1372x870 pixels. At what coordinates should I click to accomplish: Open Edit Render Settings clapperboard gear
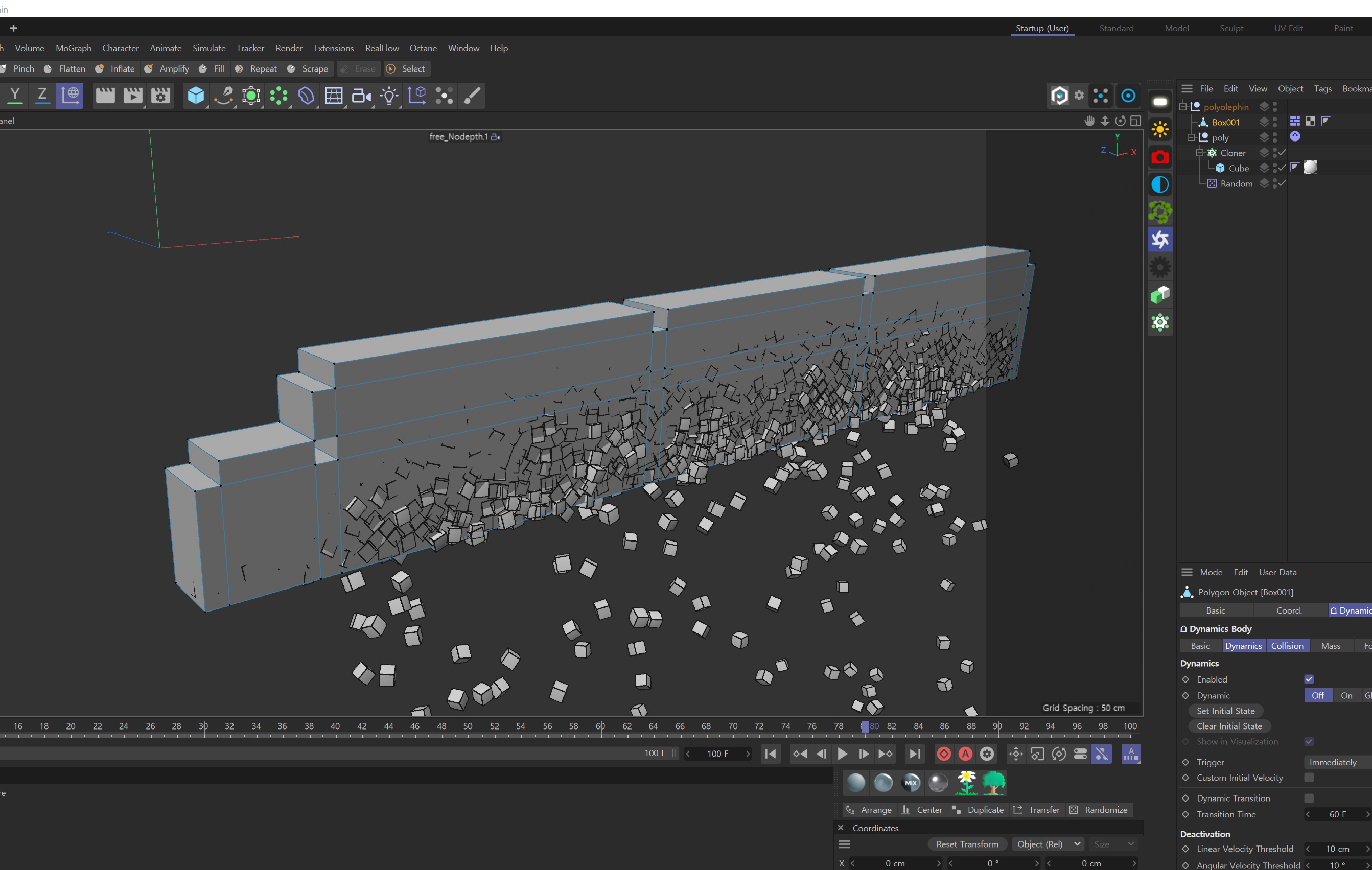click(x=160, y=96)
